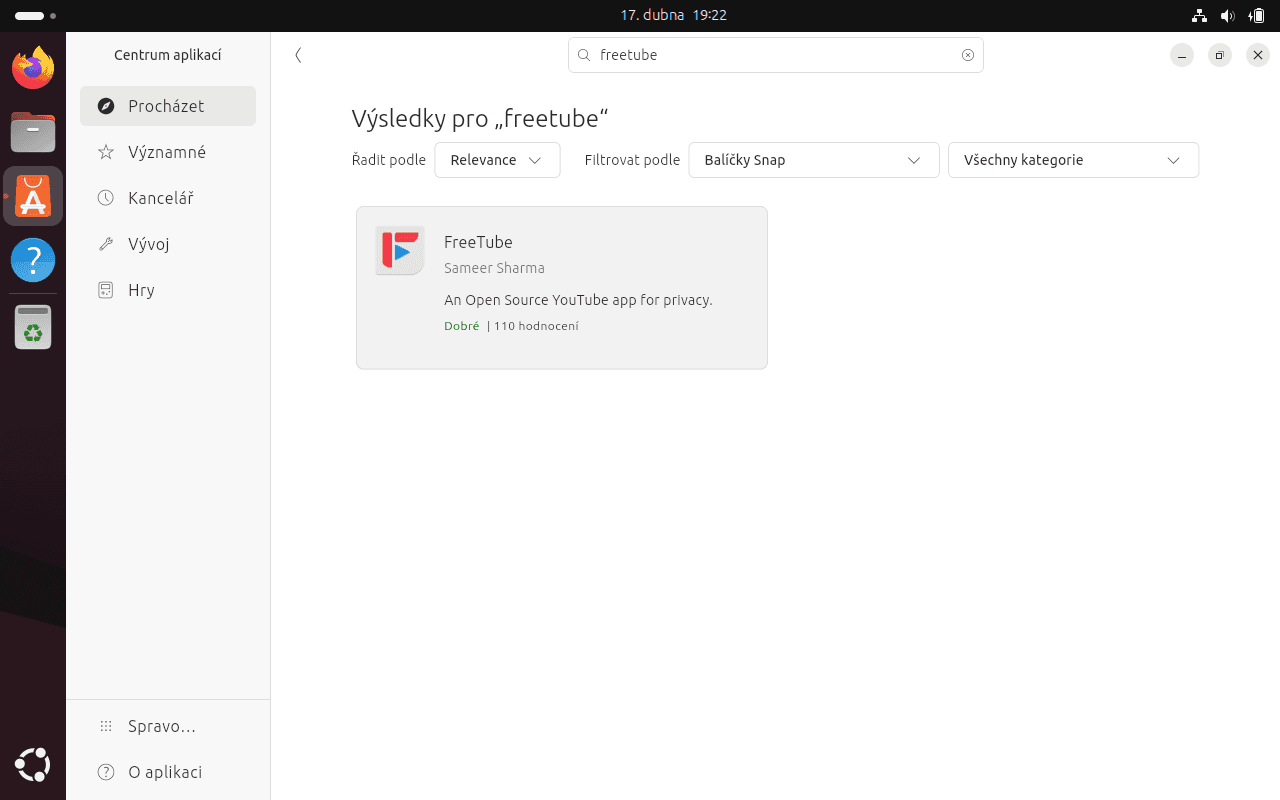Close the App Center window
The width and height of the screenshot is (1280, 800).
[x=1258, y=56]
